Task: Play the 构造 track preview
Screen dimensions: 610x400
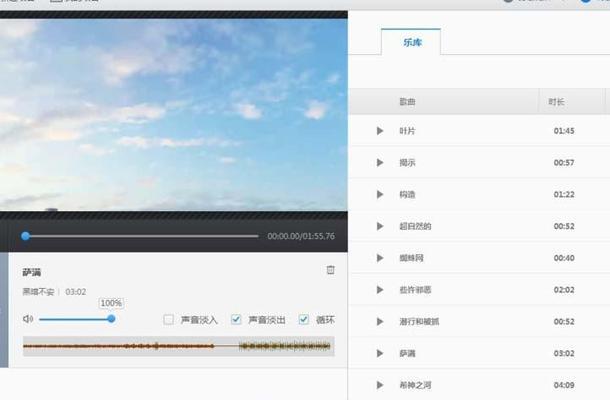Action: [x=380, y=195]
